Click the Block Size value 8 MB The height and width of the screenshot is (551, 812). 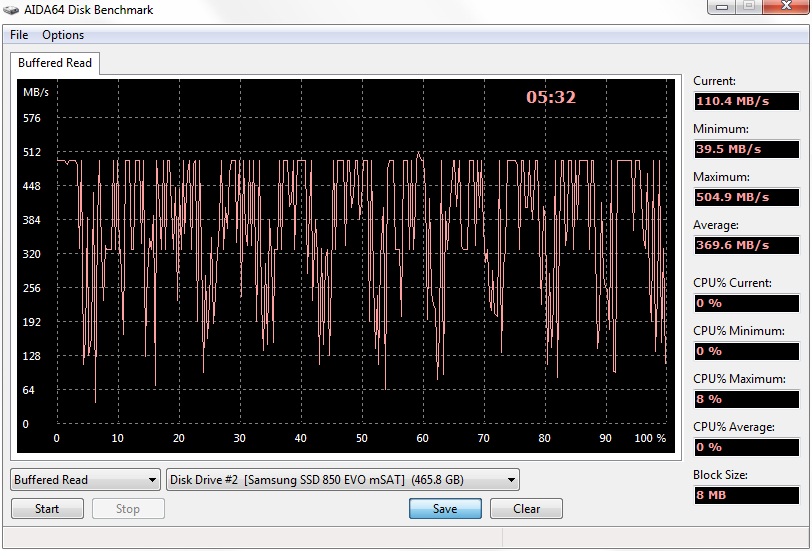[x=747, y=495]
